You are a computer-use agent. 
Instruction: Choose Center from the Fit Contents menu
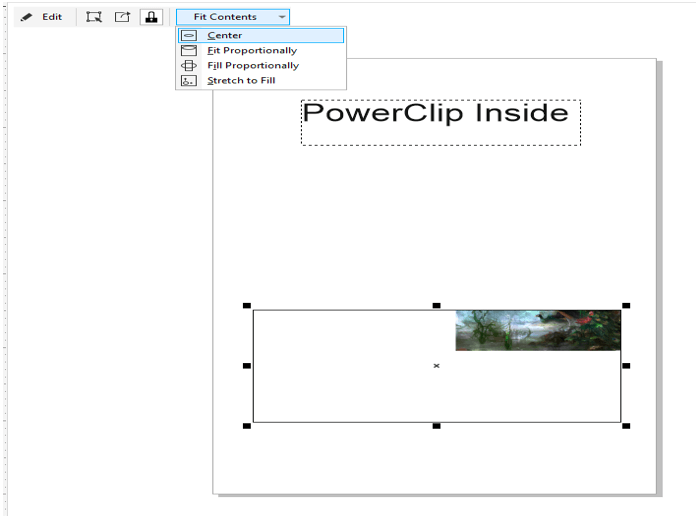(261, 35)
